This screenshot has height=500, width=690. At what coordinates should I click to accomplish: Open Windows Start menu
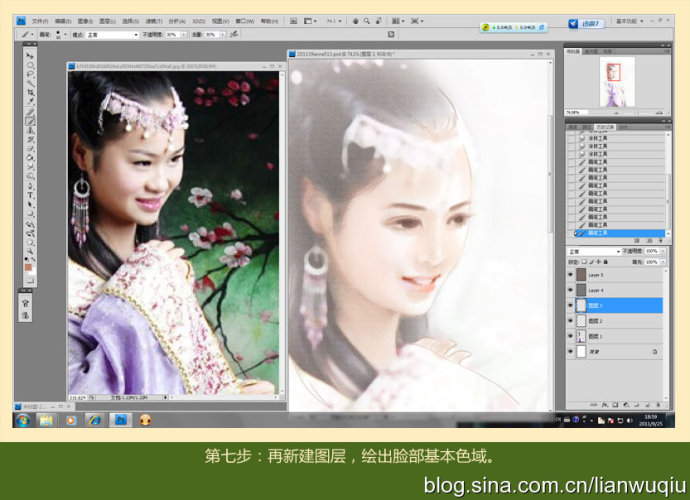22,420
